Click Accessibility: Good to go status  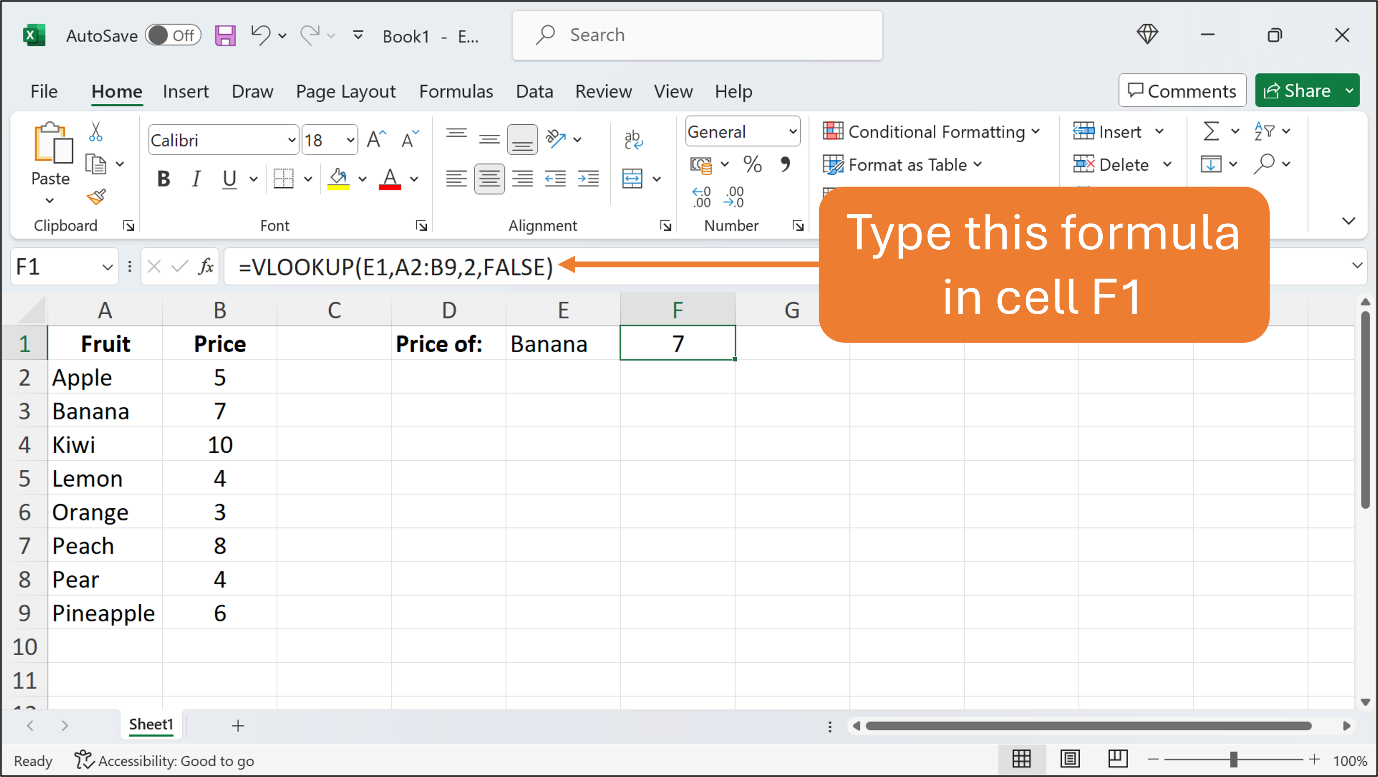pyautogui.click(x=165, y=761)
